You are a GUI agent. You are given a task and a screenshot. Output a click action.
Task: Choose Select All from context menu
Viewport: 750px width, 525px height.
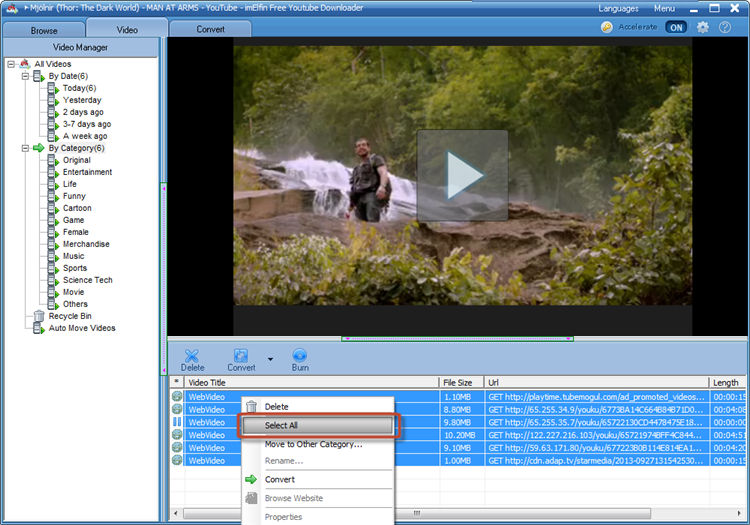[x=319, y=425]
